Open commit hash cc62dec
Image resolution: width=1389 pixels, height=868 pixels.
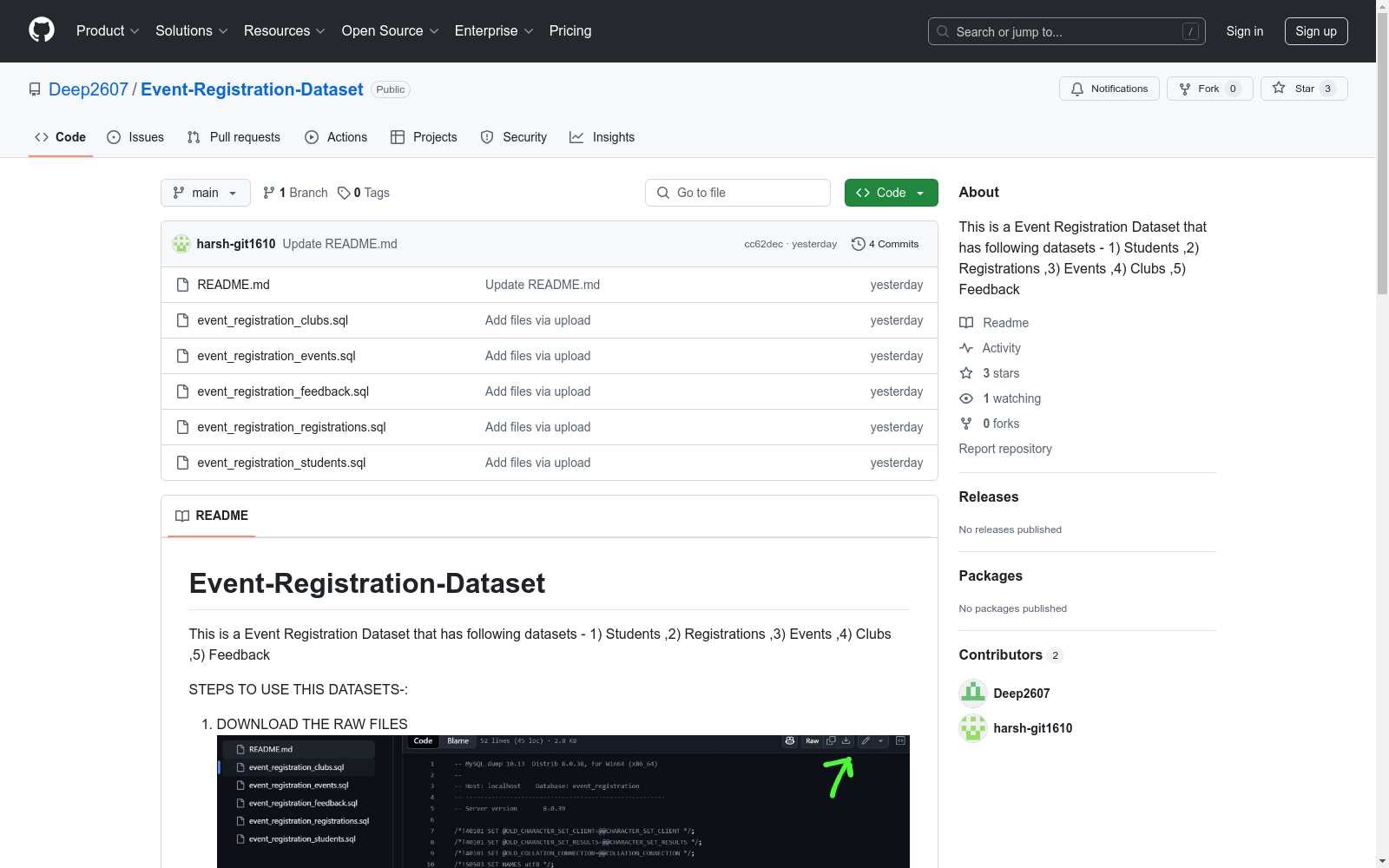pos(763,244)
